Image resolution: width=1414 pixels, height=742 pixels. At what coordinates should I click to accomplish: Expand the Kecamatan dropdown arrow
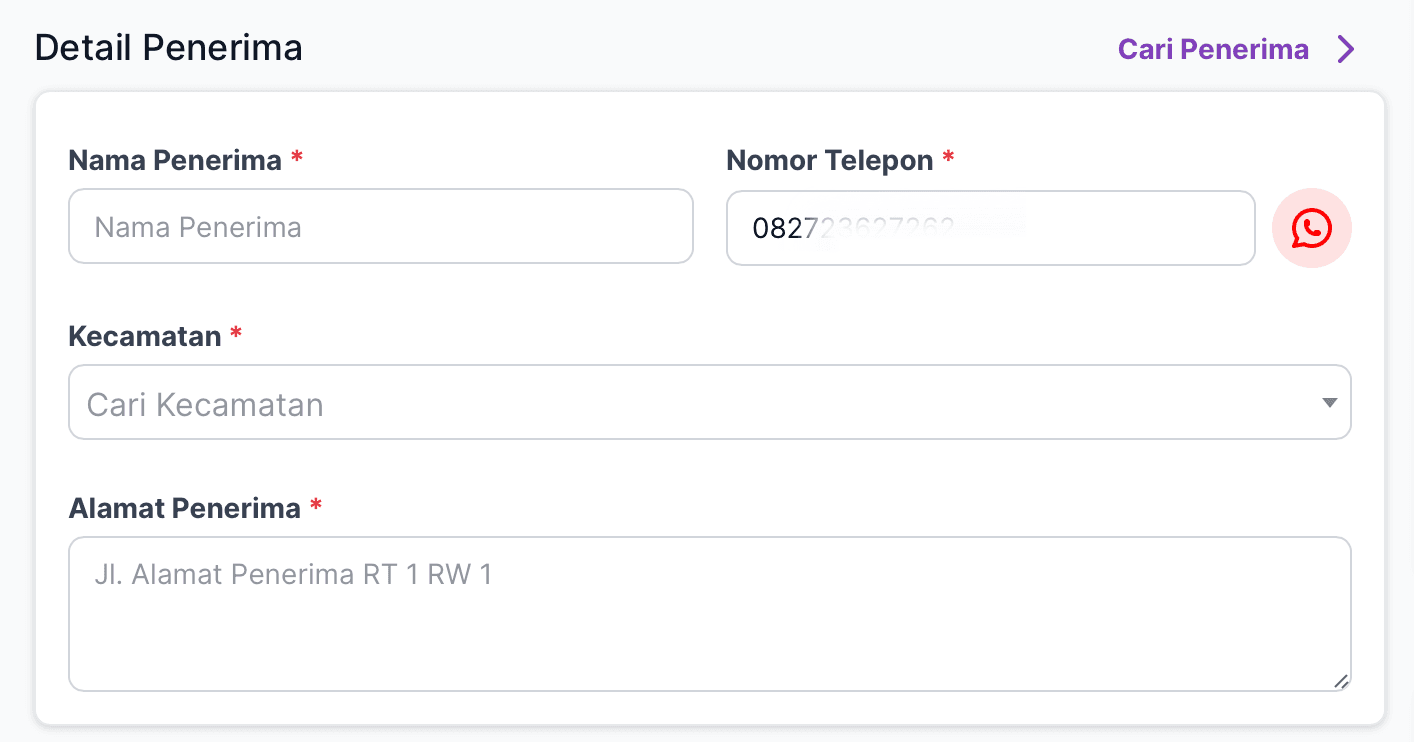1329,403
